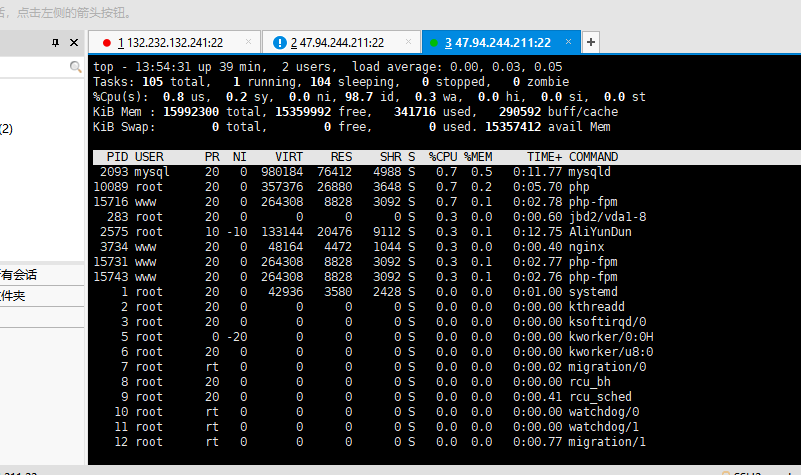Click blue alert icon on tab 2
Viewport: 801px width, 475px height.
279,42
